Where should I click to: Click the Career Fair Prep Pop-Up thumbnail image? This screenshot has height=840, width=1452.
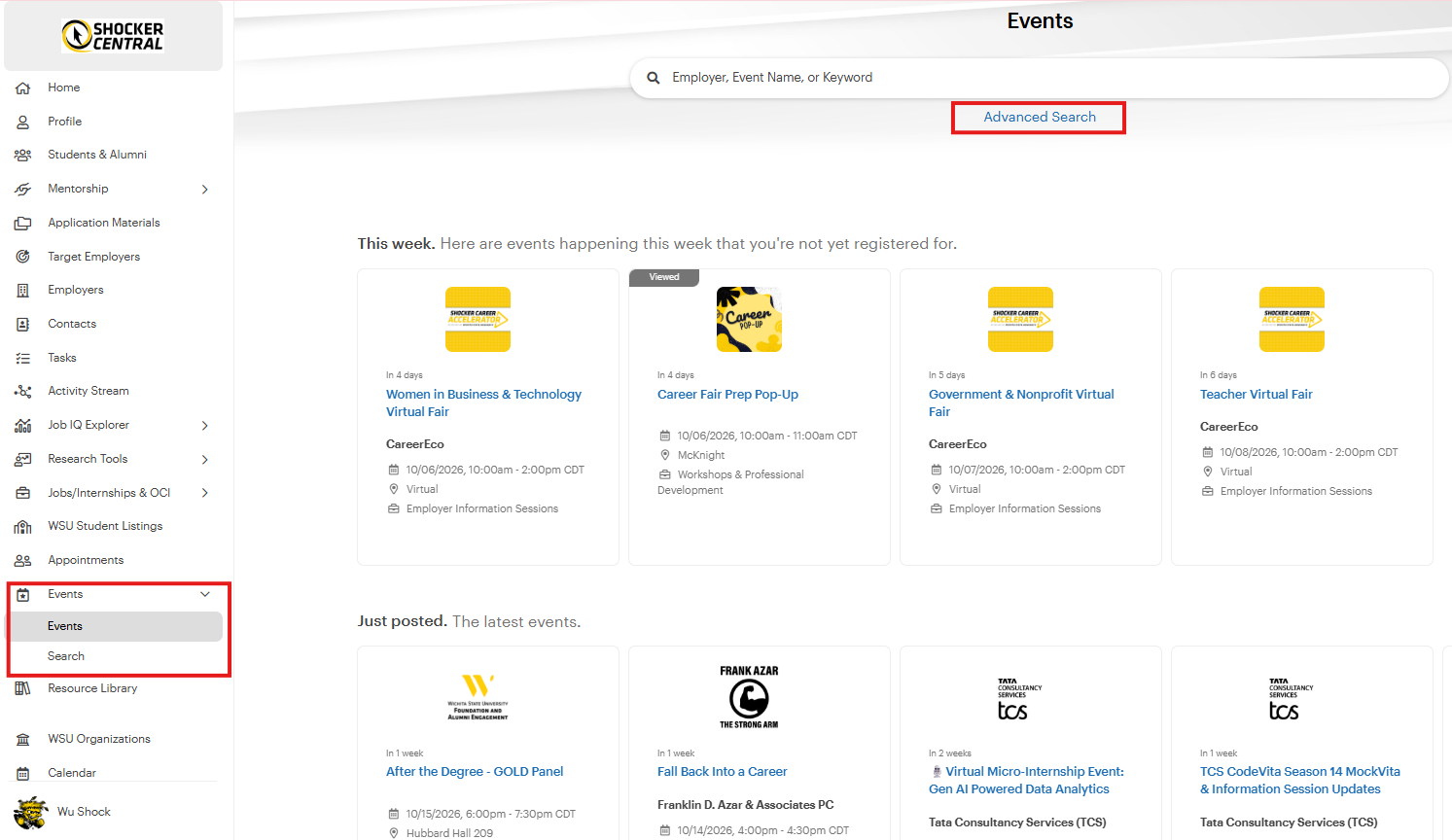(x=749, y=319)
